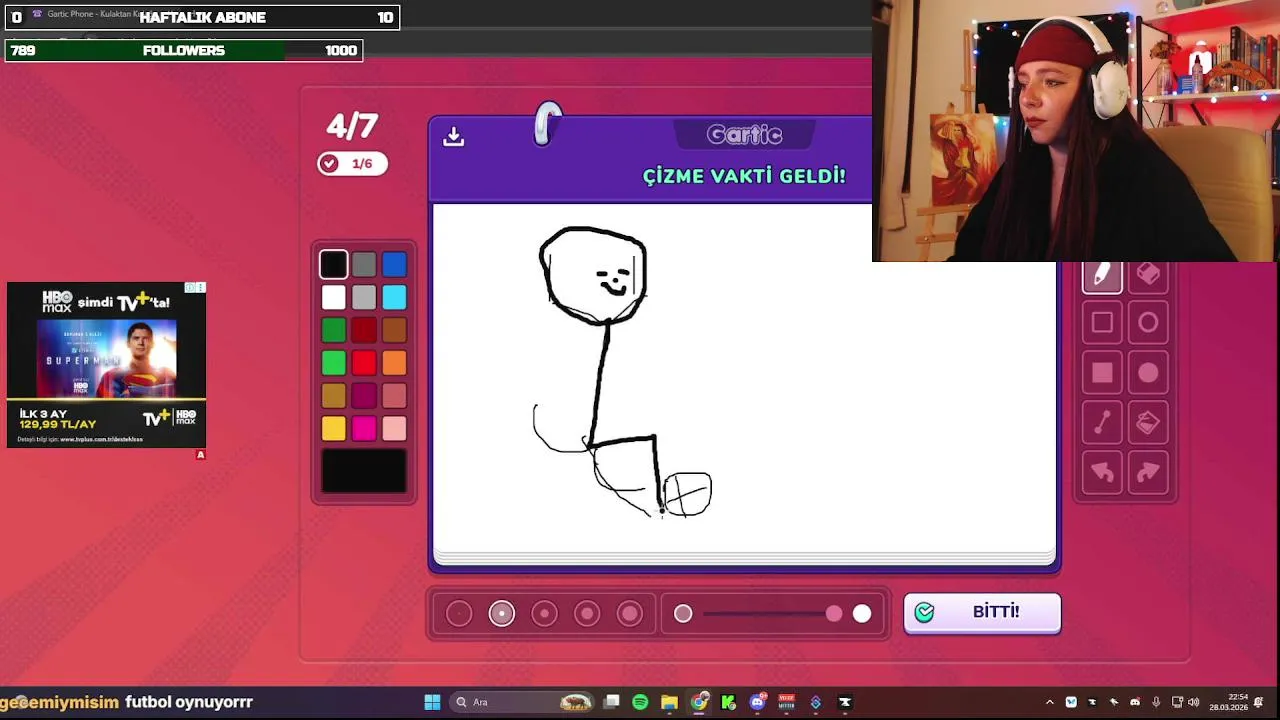Switch to Chrome in the taskbar
The image size is (1280, 720).
click(x=699, y=702)
